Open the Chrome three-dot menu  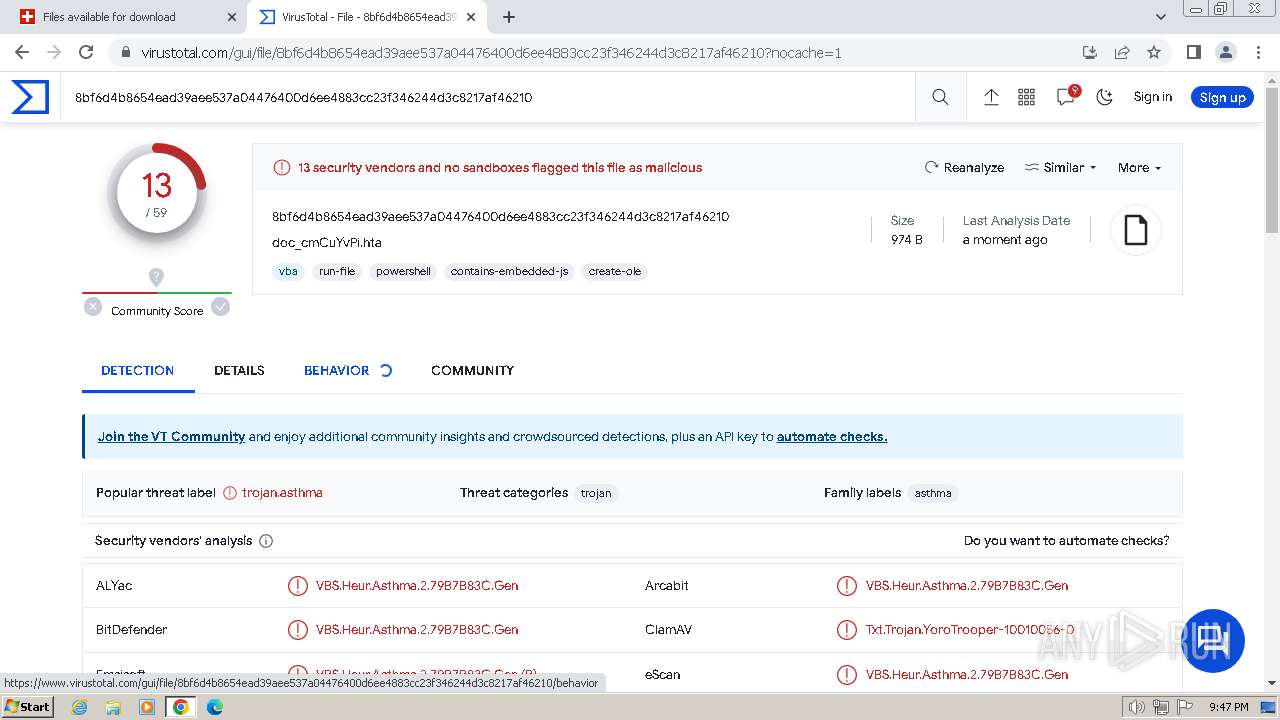click(1257, 52)
